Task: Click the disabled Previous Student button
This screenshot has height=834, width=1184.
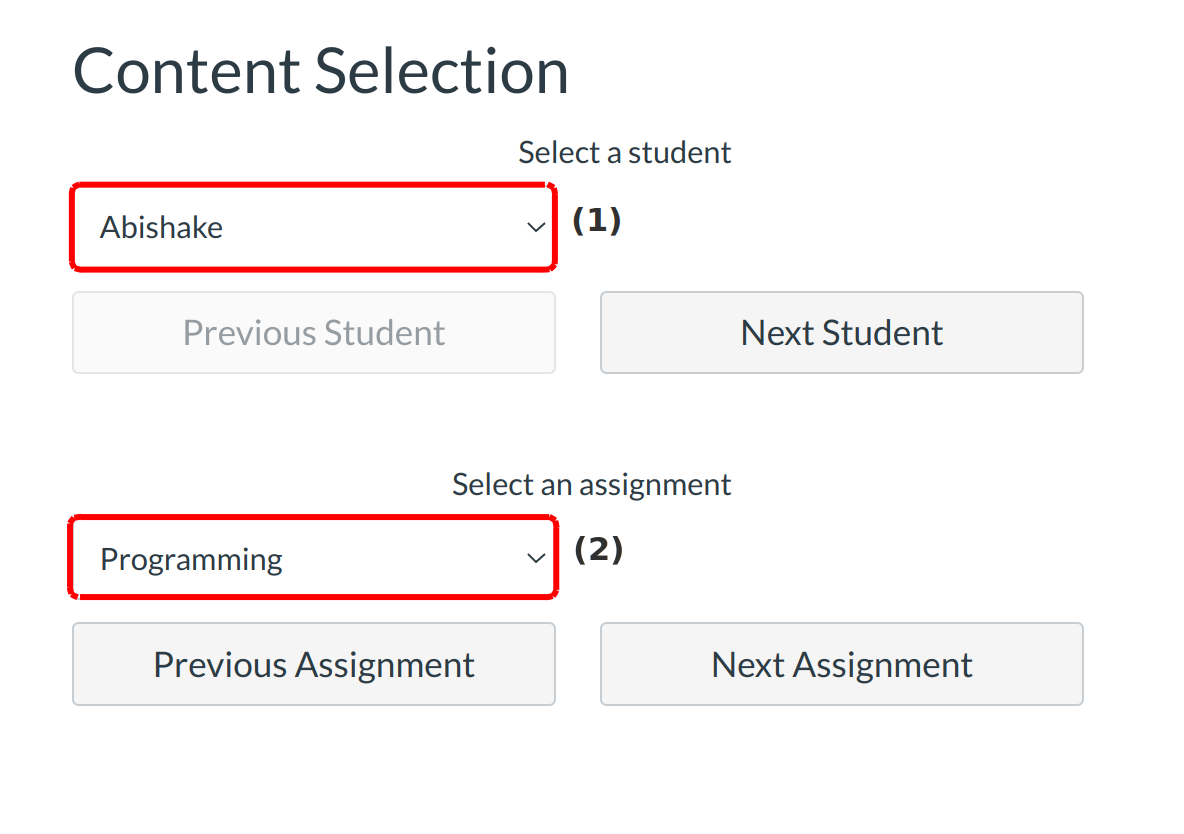Action: 313,332
